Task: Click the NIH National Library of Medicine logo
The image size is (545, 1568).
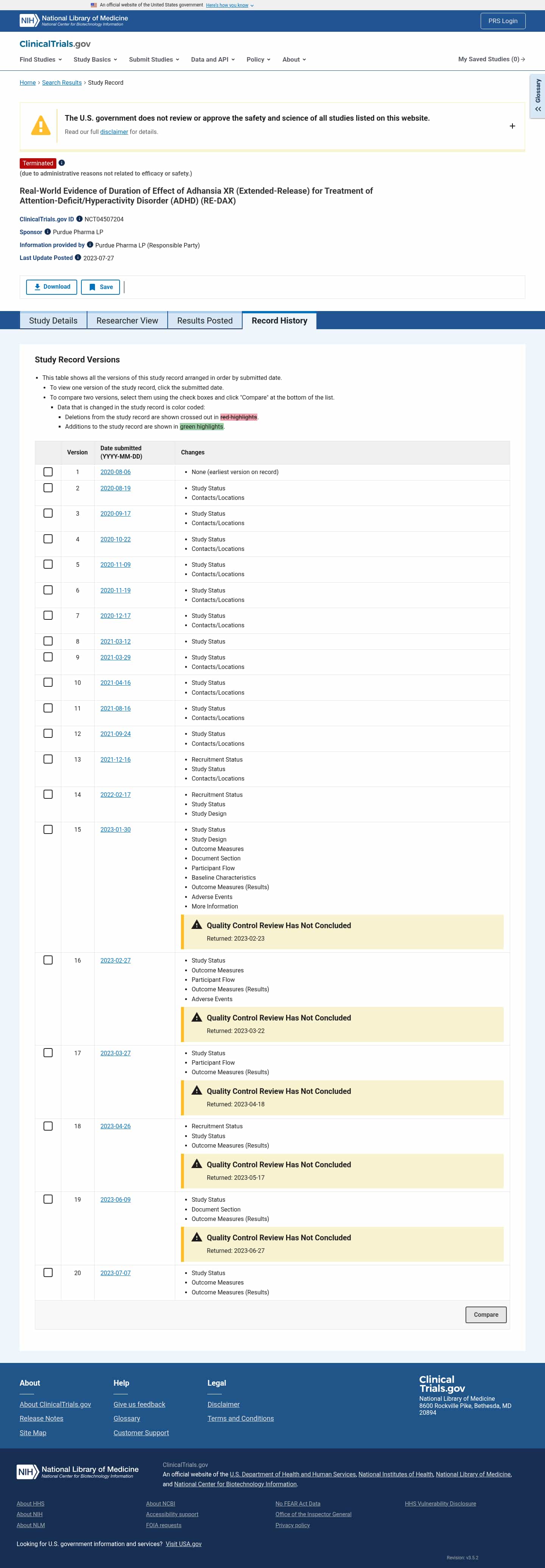Action: point(74,21)
